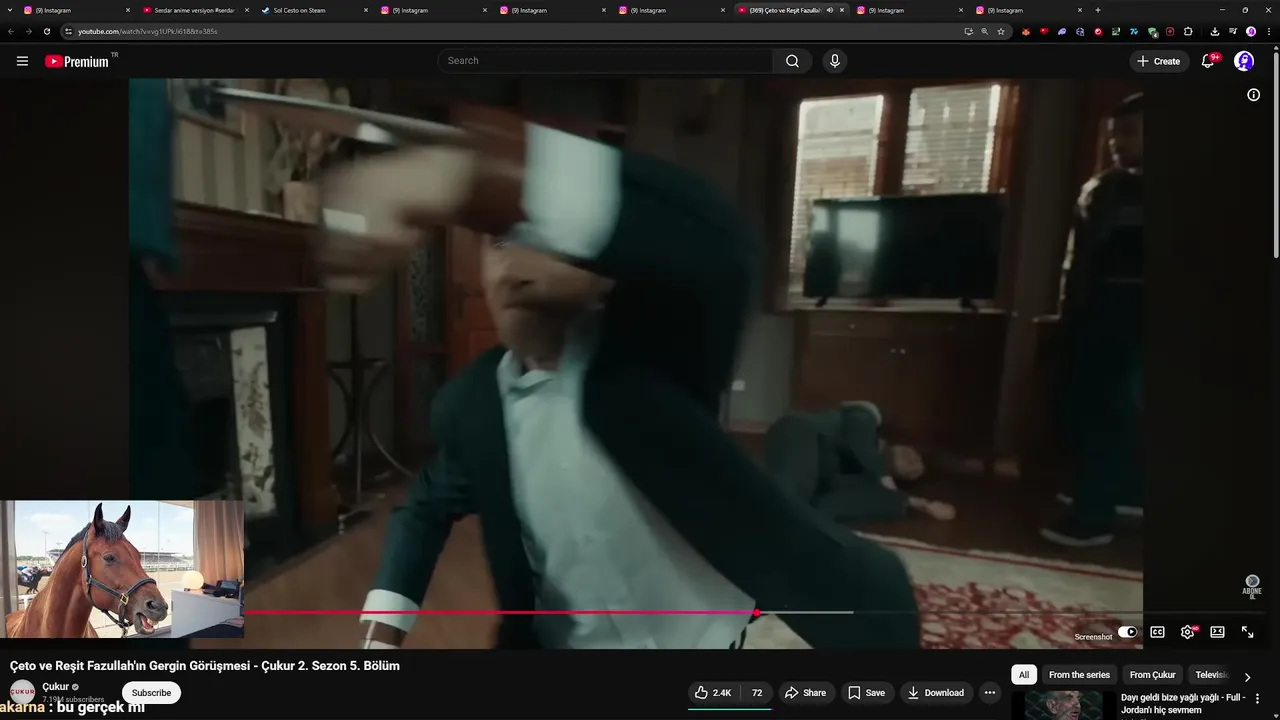Open Dayı geldi bize yağlı yağlı title

[x=1183, y=704]
